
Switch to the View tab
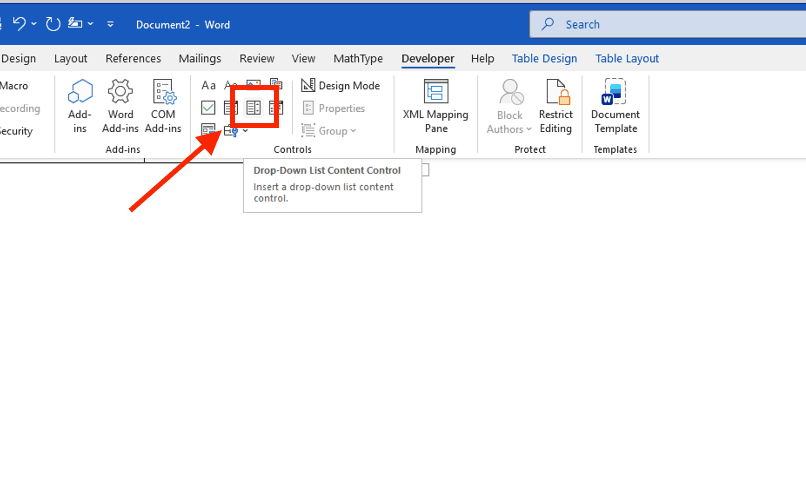coord(303,59)
